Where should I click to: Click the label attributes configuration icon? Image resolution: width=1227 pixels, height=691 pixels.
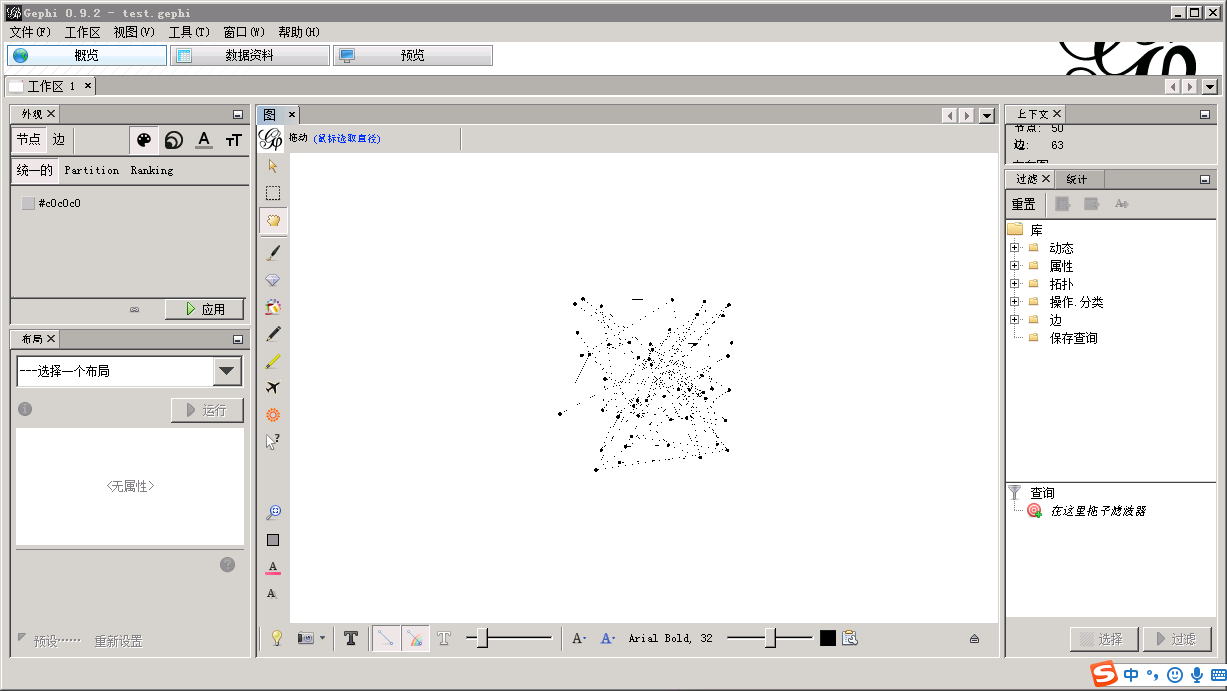pyautogui.click(x=850, y=638)
